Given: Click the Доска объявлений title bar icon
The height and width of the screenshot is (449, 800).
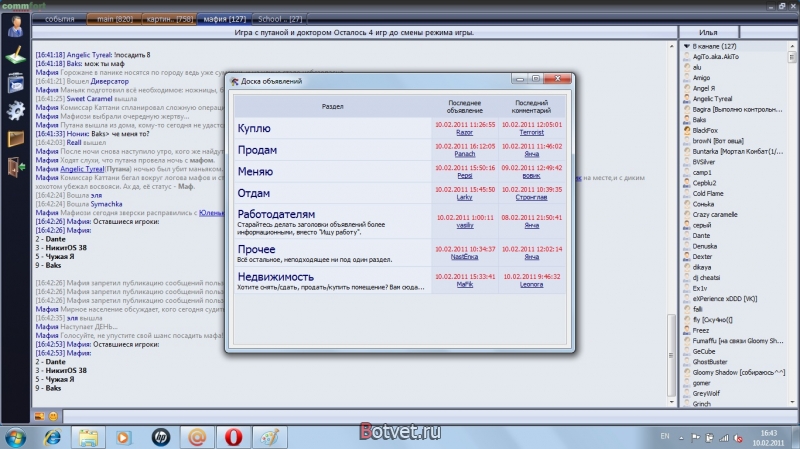Looking at the screenshot, I should pos(234,81).
